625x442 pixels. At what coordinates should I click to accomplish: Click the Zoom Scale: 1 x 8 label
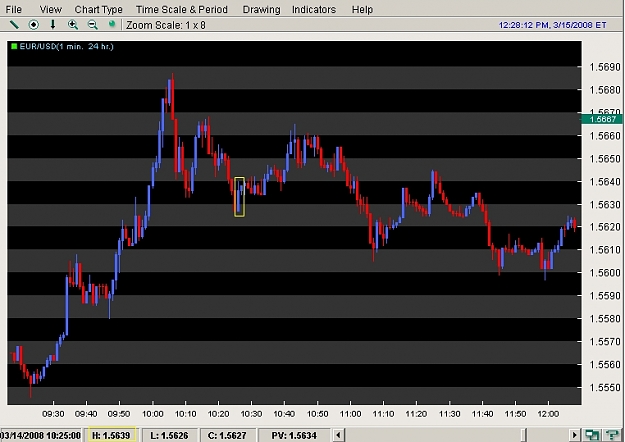tap(166, 25)
